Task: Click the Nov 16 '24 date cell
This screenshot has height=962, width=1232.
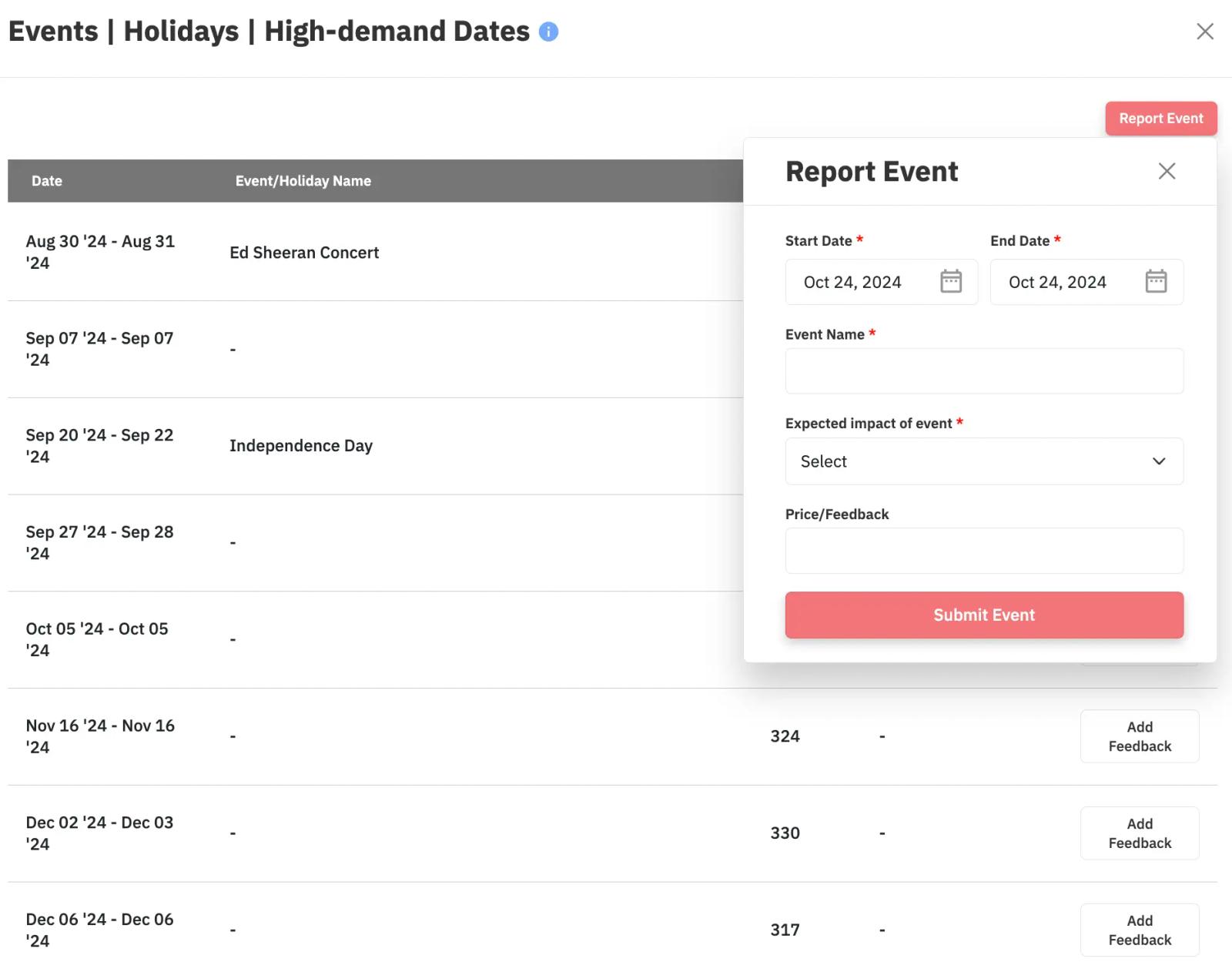Action: click(100, 736)
